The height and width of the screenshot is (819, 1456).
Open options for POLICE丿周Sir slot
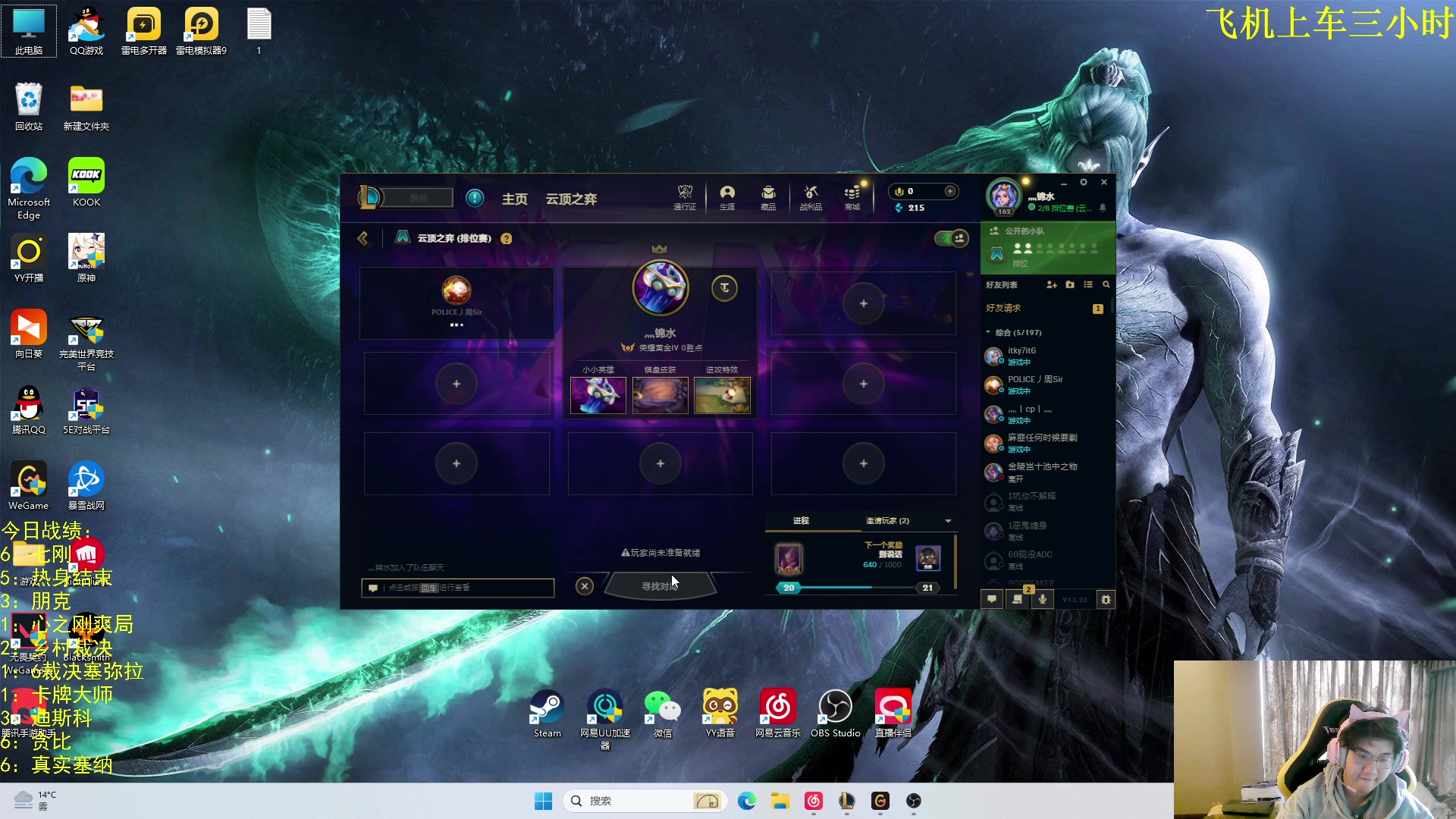(456, 325)
